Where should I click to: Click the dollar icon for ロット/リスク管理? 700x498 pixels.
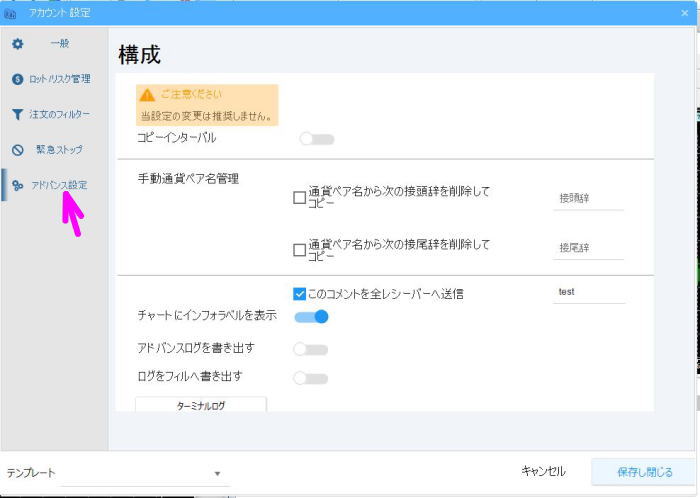pyautogui.click(x=17, y=79)
